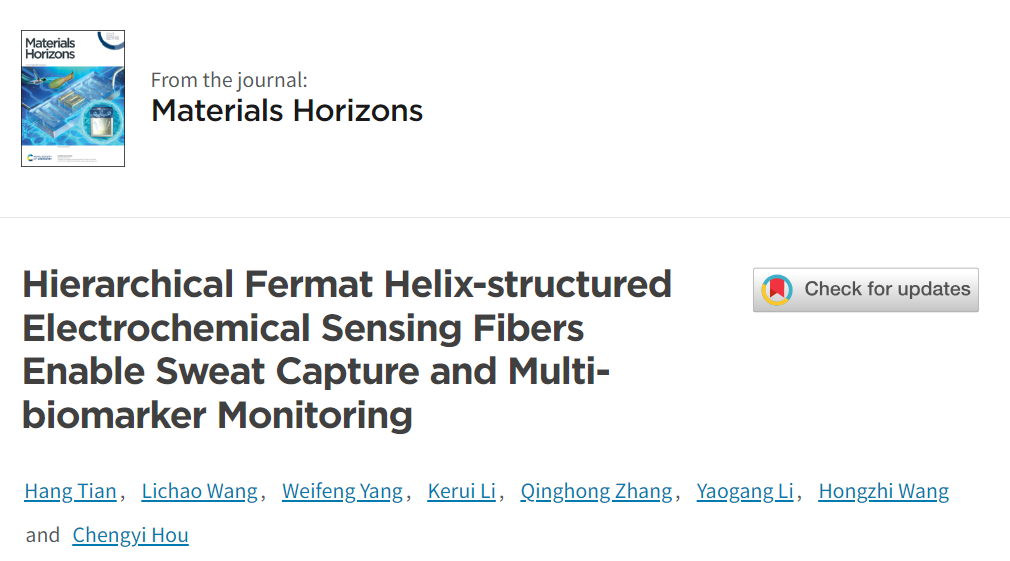Select the Yaogang Li author link
This screenshot has height=561, width=1010.
coord(745,491)
